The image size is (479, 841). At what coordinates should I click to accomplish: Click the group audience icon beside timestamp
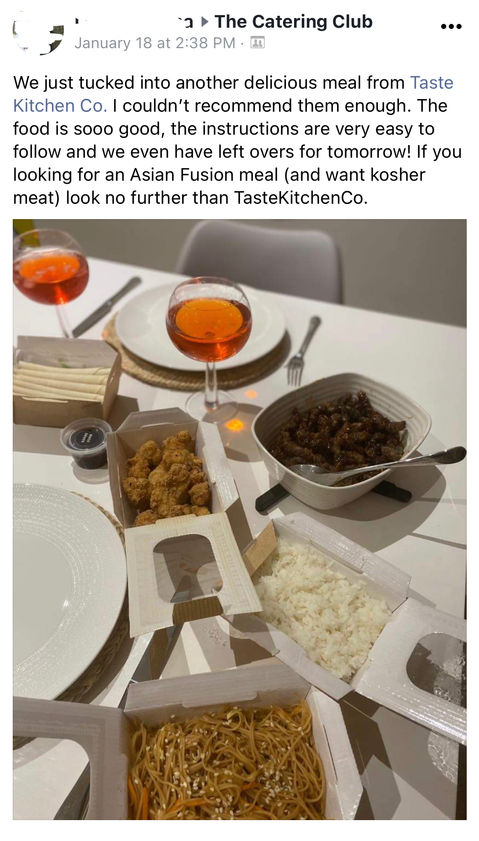(257, 42)
